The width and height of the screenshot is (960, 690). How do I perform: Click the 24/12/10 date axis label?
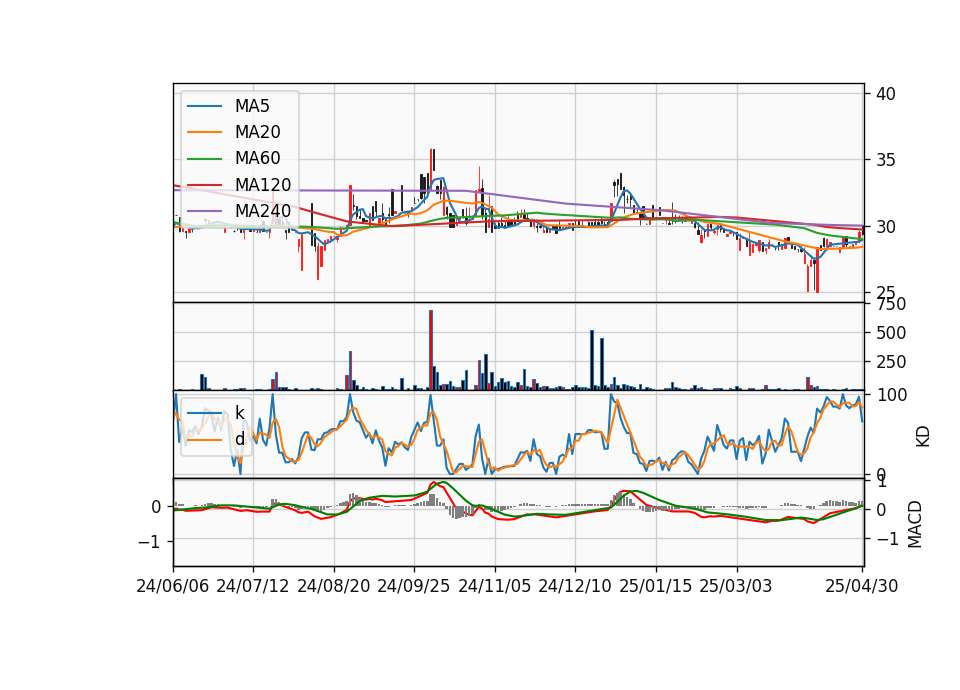tap(575, 586)
